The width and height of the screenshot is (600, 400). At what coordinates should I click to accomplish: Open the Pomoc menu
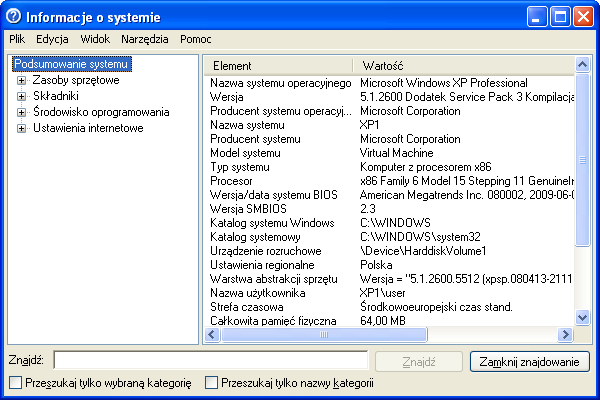pos(196,39)
